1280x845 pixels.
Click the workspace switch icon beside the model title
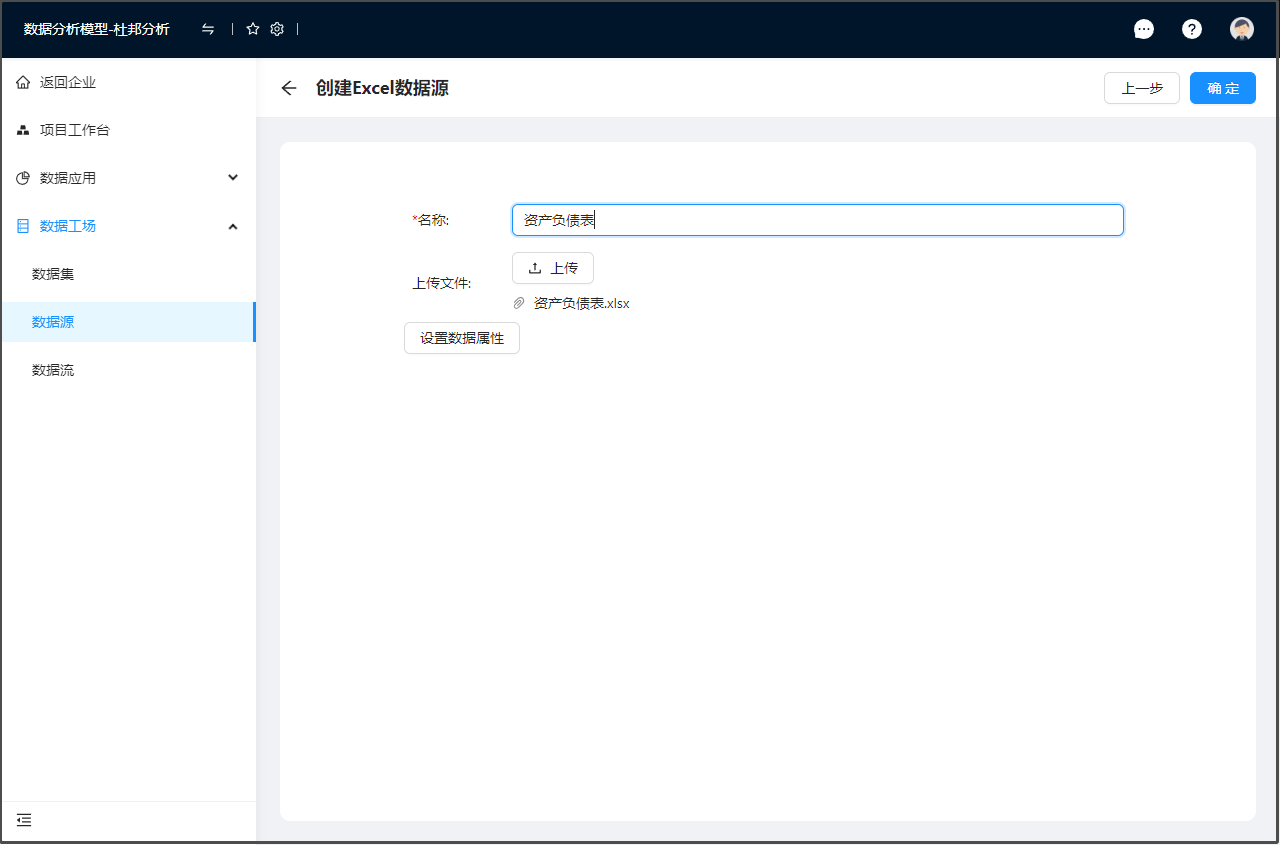208,28
